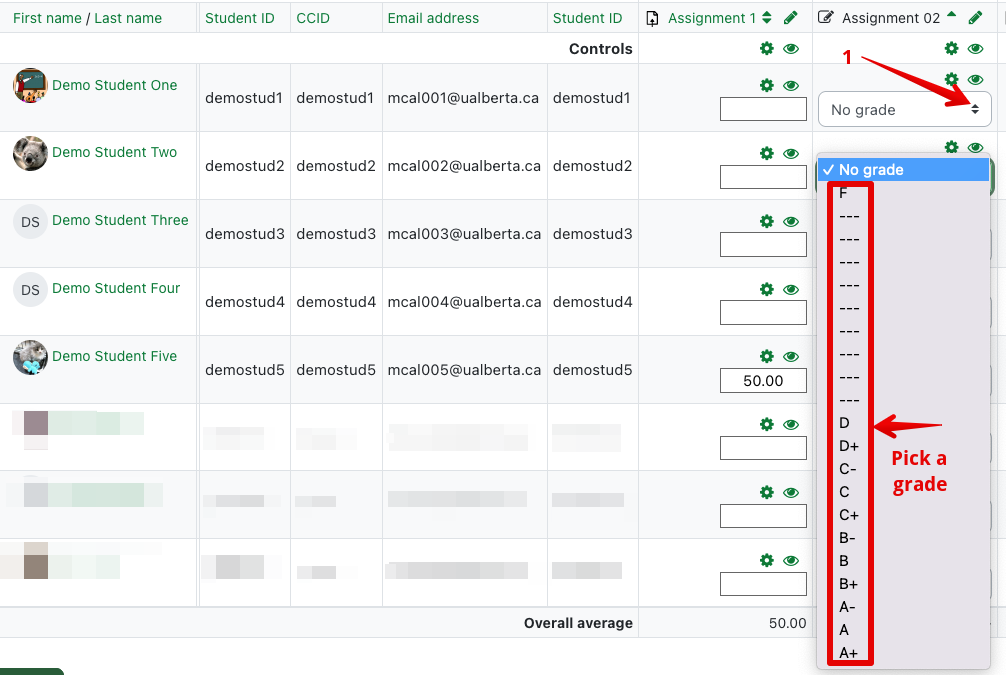
Task: Click the pencil edit icon for Assignment 1
Action: (791, 18)
